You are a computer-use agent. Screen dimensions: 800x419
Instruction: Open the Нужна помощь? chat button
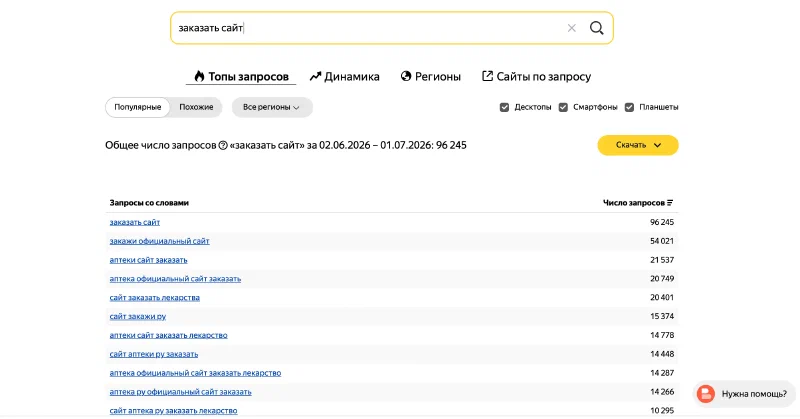(x=744, y=393)
